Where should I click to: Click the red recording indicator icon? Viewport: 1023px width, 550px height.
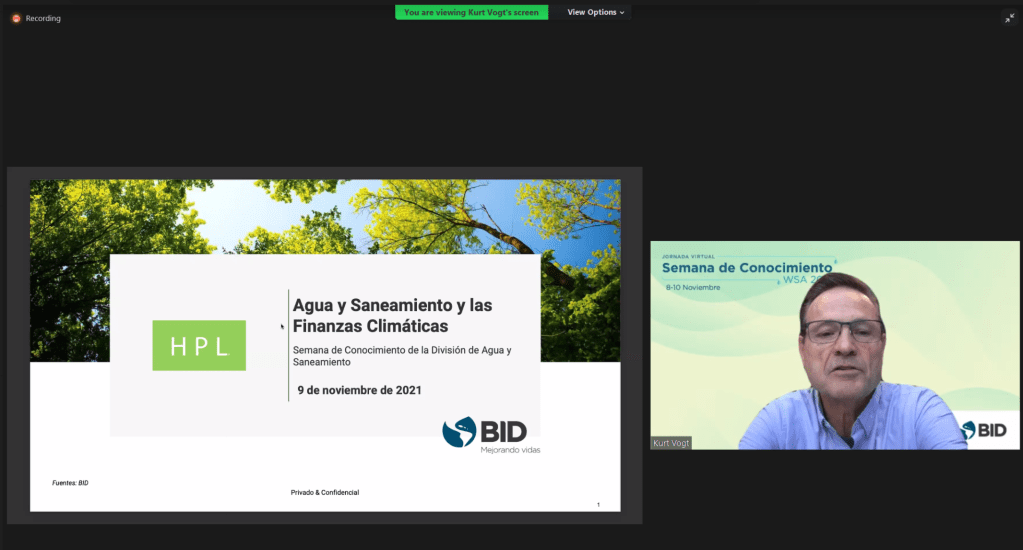click(x=16, y=18)
